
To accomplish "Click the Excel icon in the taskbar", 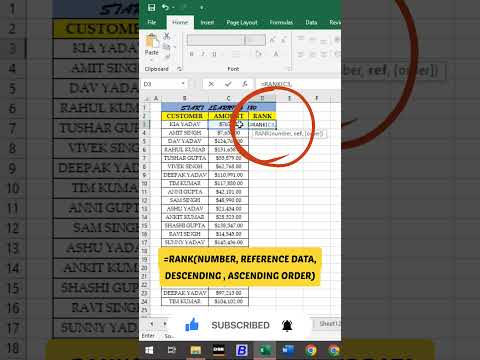I will pos(265,350).
